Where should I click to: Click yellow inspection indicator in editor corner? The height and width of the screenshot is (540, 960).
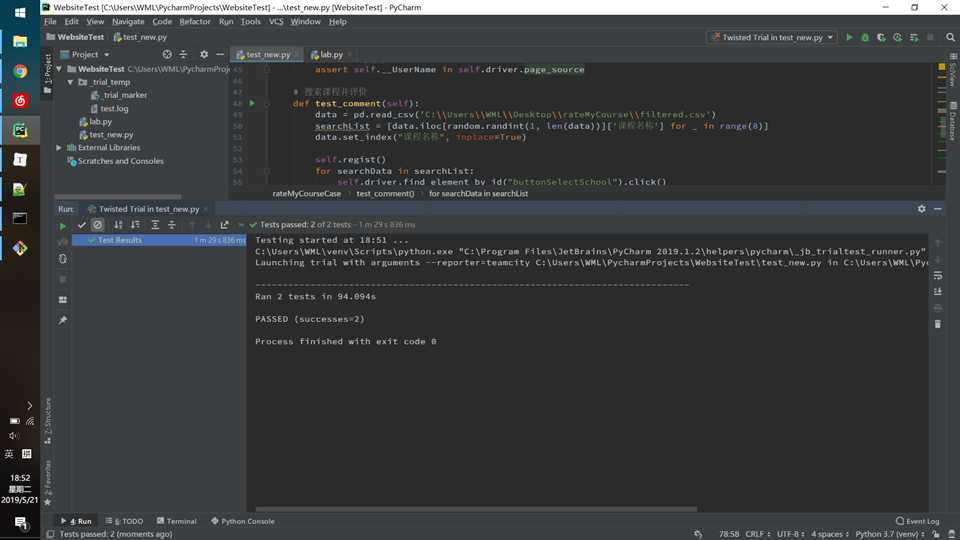click(x=941, y=66)
